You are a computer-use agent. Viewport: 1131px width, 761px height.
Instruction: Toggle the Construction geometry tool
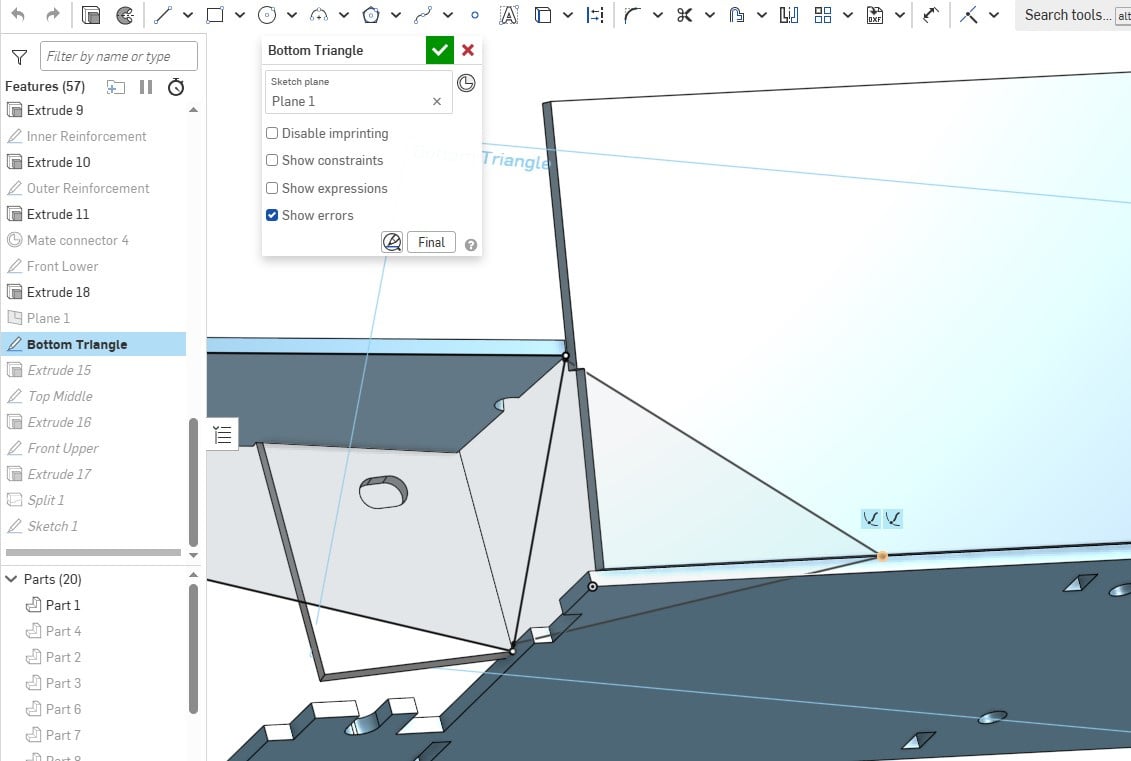(x=595, y=14)
